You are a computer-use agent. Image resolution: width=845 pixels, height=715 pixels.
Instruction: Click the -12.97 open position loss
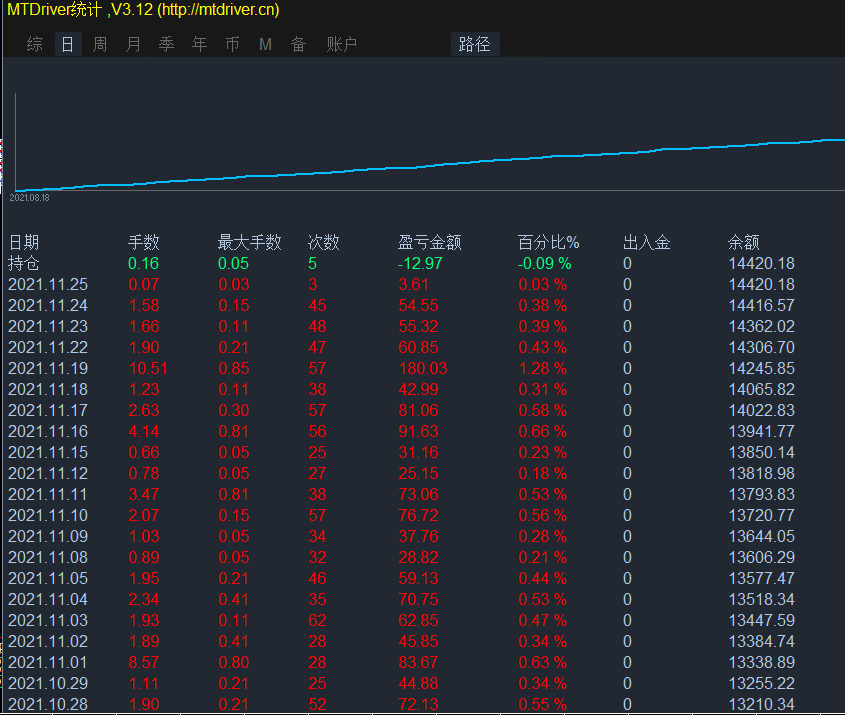(420, 263)
